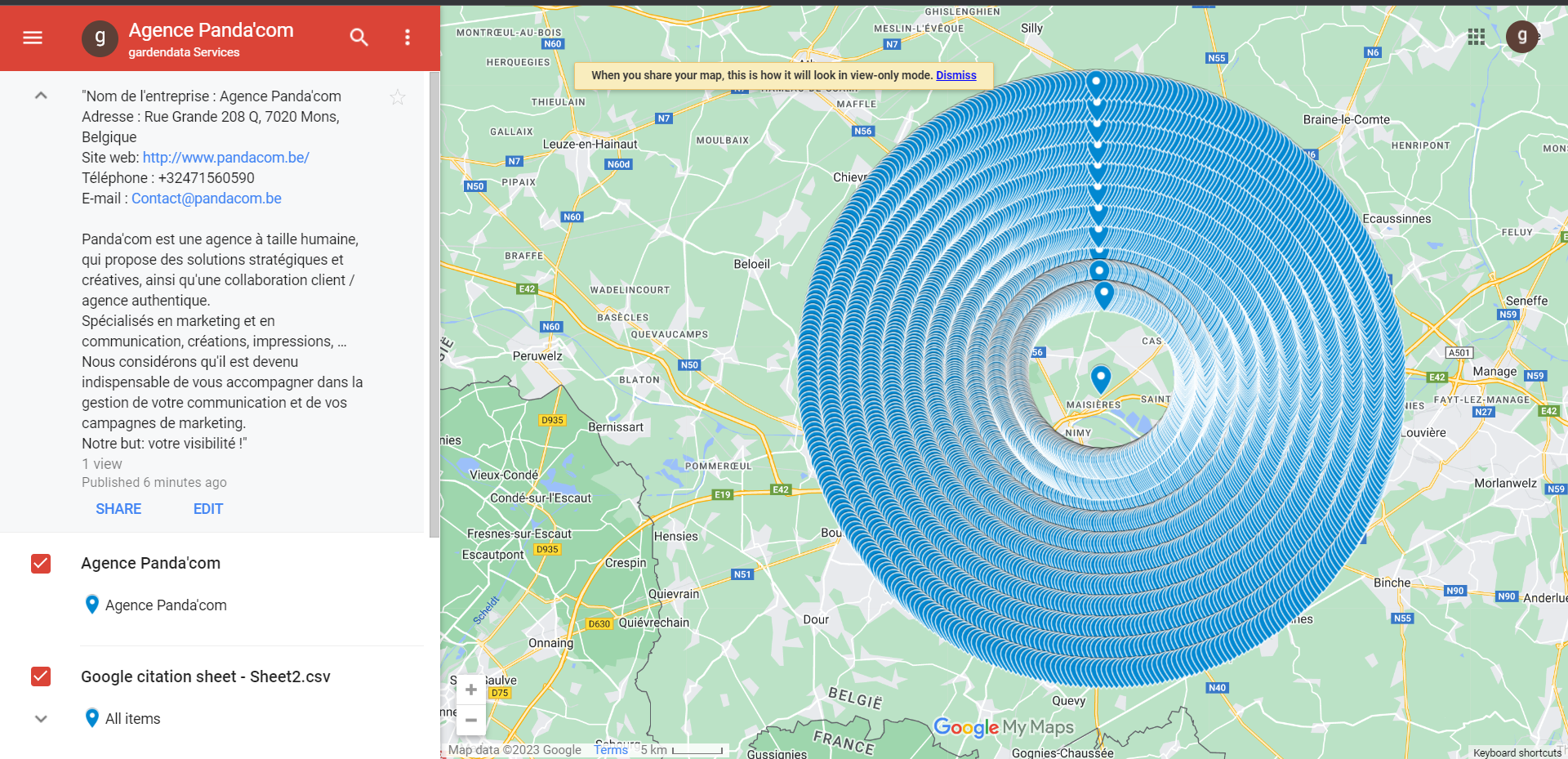Click the search magnifier icon
The height and width of the screenshot is (759, 1568).
click(359, 38)
